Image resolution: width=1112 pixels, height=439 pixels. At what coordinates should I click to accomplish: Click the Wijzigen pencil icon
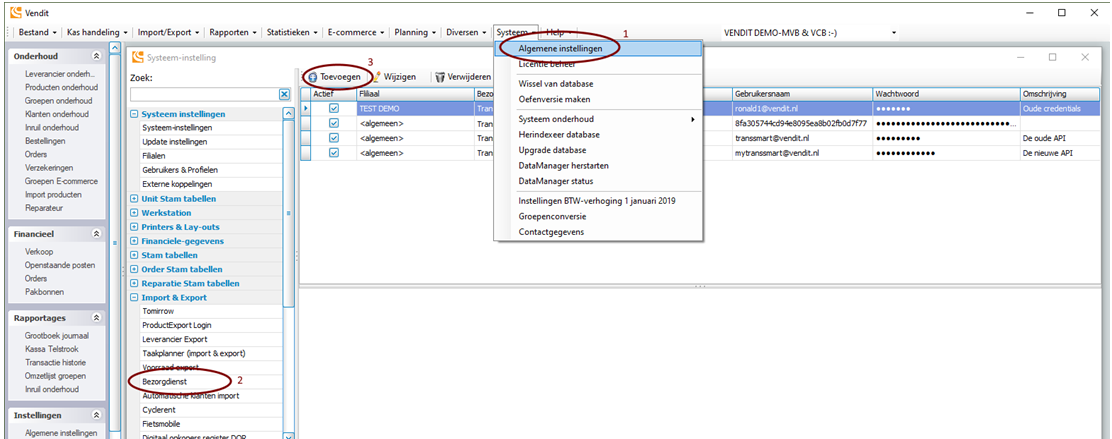(377, 77)
